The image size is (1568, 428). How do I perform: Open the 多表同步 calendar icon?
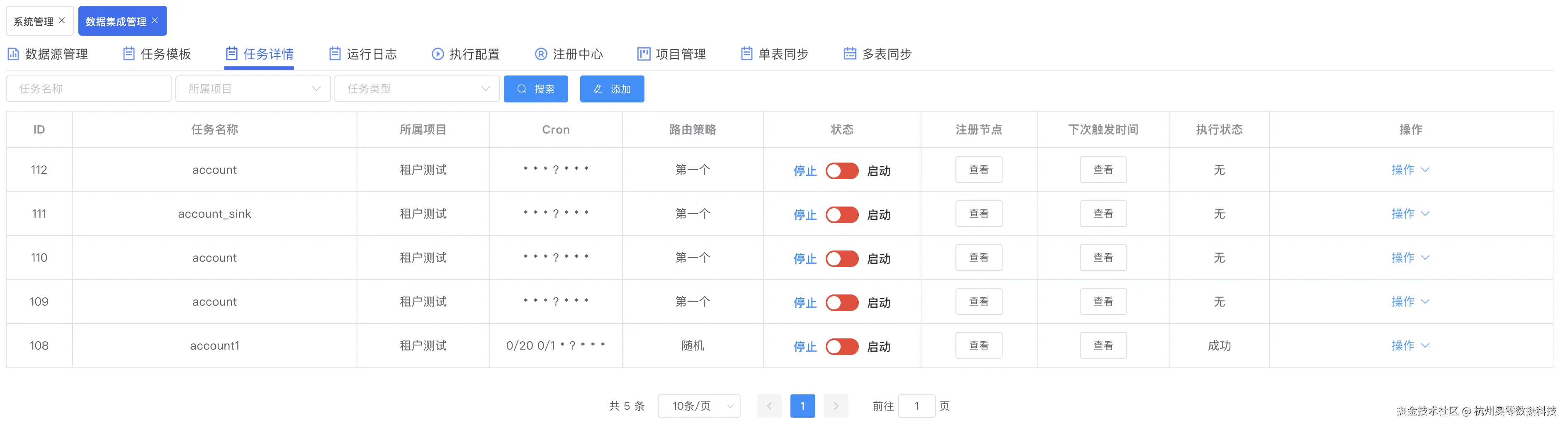point(849,53)
